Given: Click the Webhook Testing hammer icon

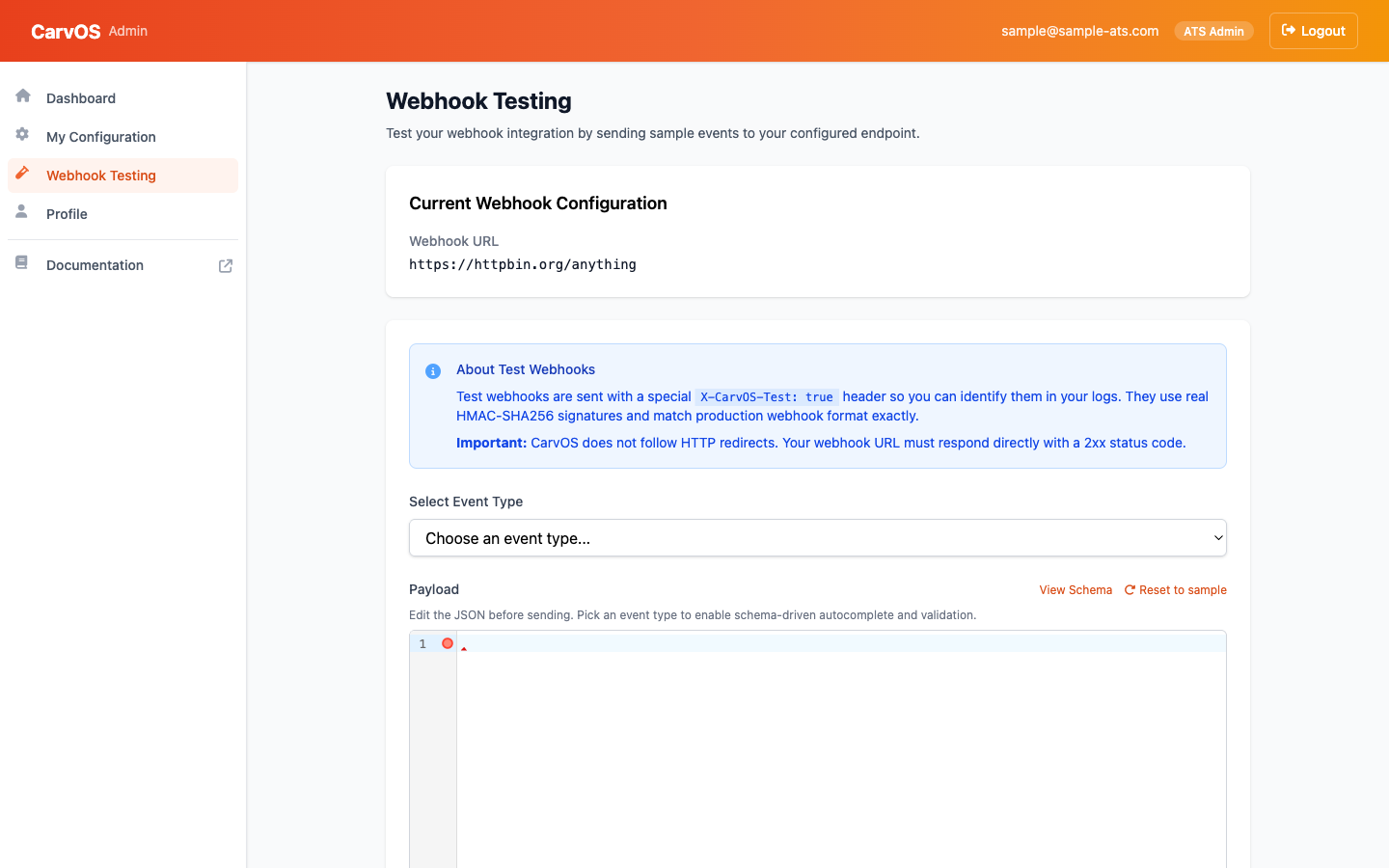Looking at the screenshot, I should 22,173.
